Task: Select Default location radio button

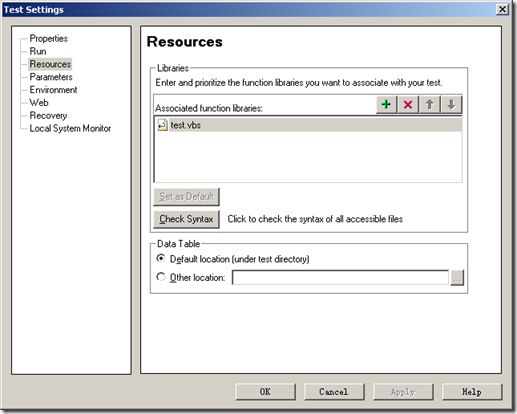Action: pyautogui.click(x=161, y=258)
